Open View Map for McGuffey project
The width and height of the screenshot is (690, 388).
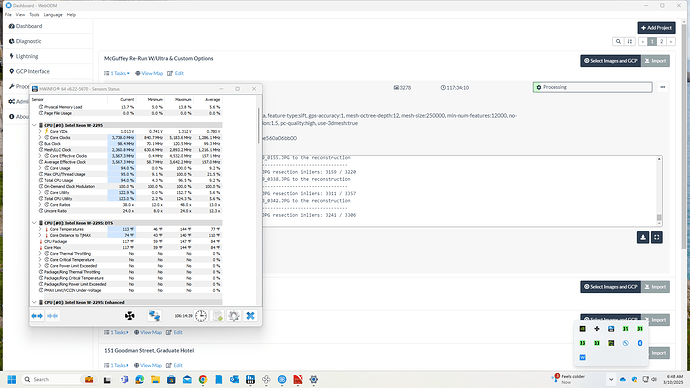149,73
